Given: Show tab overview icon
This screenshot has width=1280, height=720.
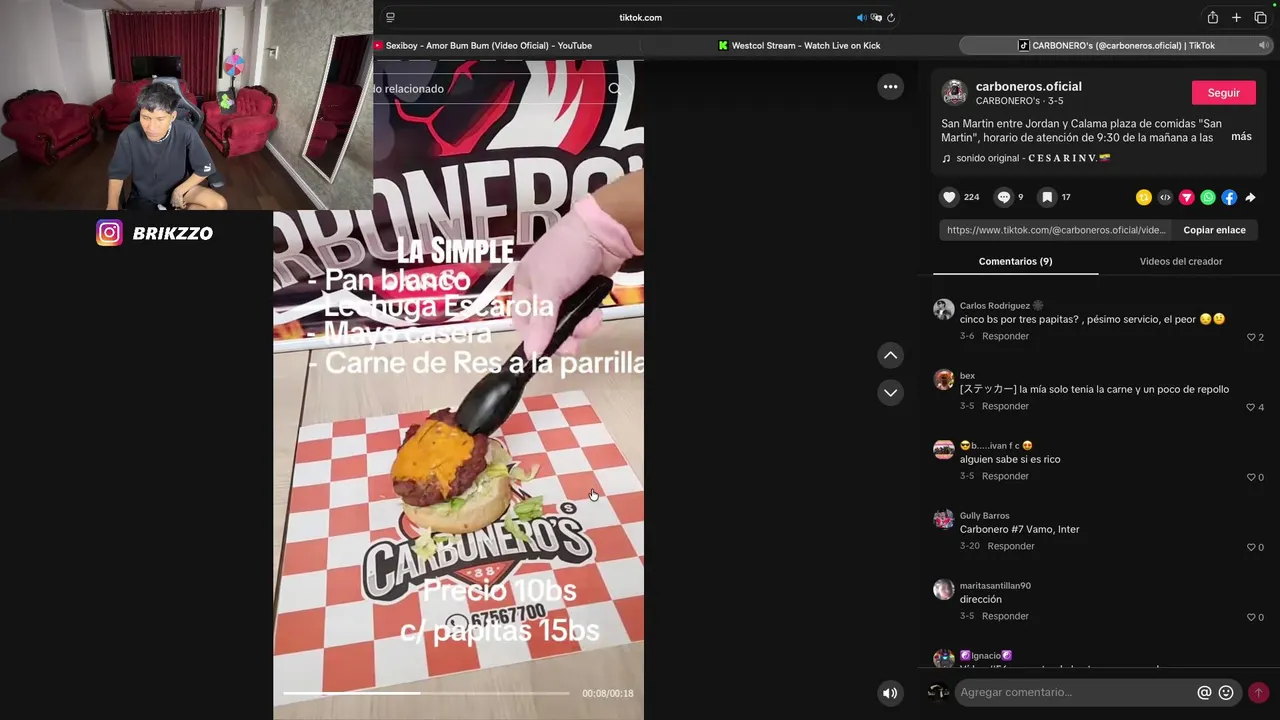Looking at the screenshot, I should click(1260, 17).
